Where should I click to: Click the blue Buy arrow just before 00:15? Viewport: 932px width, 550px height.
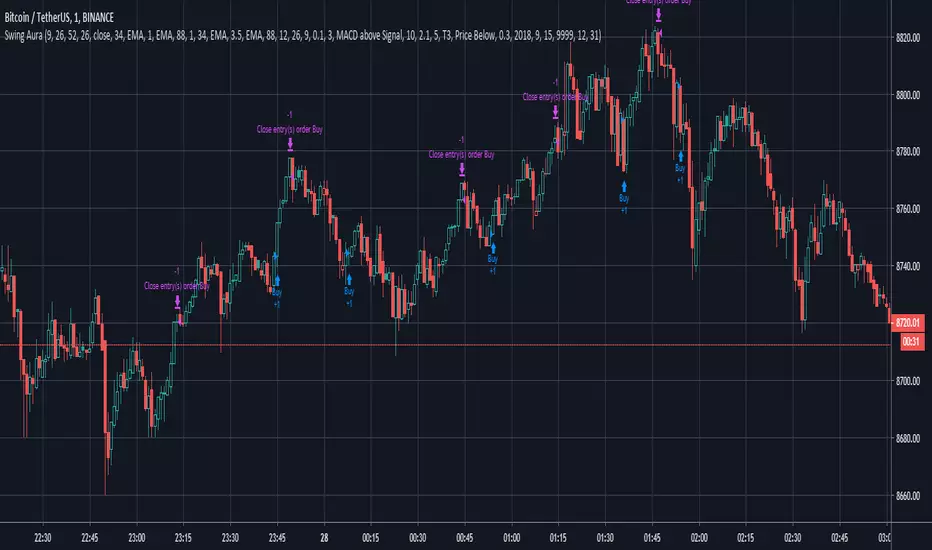tap(349, 280)
